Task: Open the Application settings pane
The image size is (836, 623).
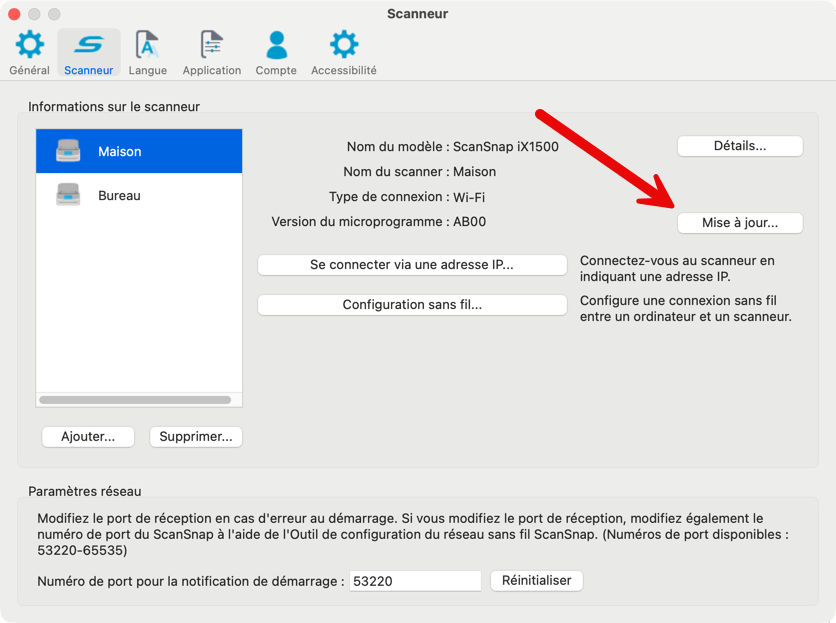Action: pos(212,53)
